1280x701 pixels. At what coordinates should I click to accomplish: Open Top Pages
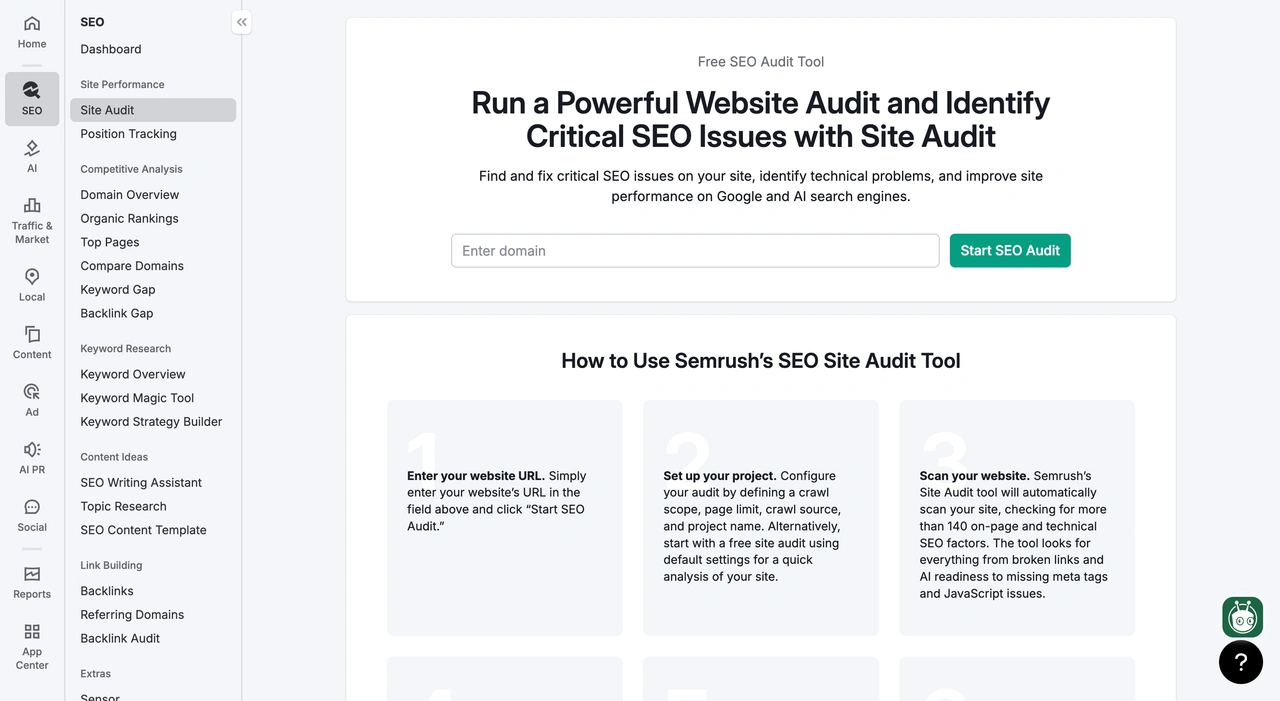pos(110,242)
